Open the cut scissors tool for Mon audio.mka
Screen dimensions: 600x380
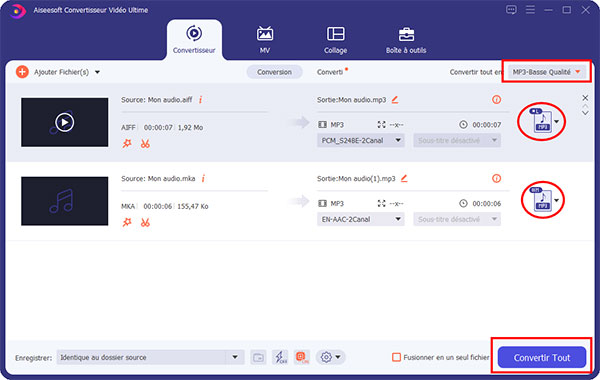145,222
